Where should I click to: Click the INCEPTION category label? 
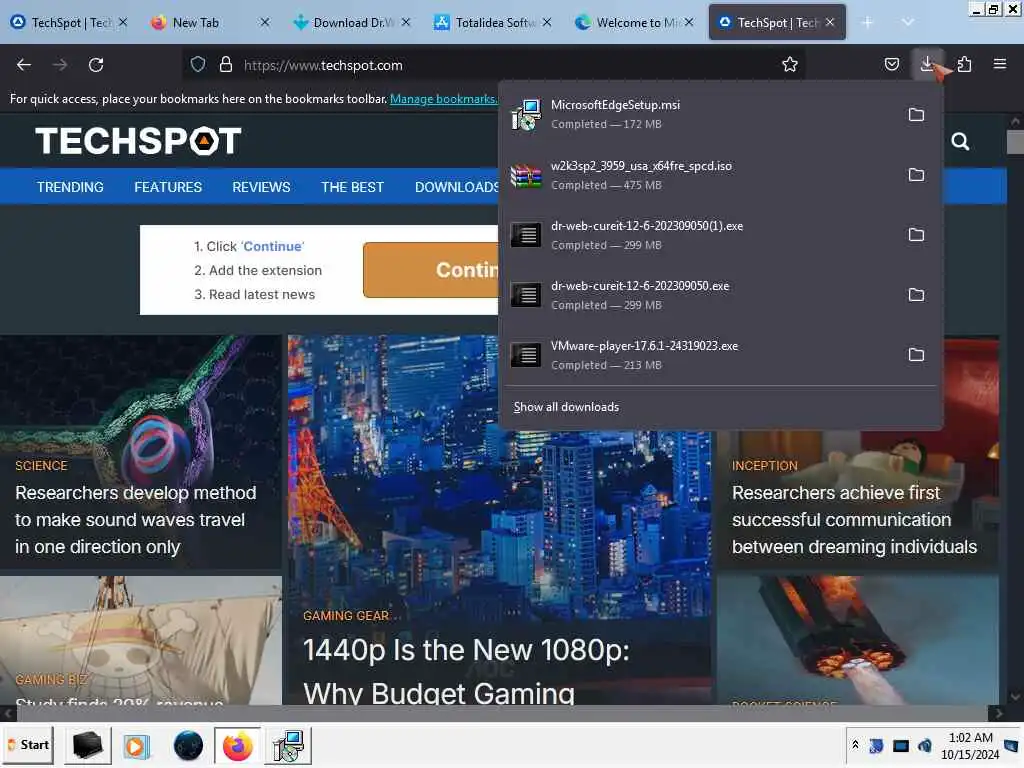tap(764, 466)
